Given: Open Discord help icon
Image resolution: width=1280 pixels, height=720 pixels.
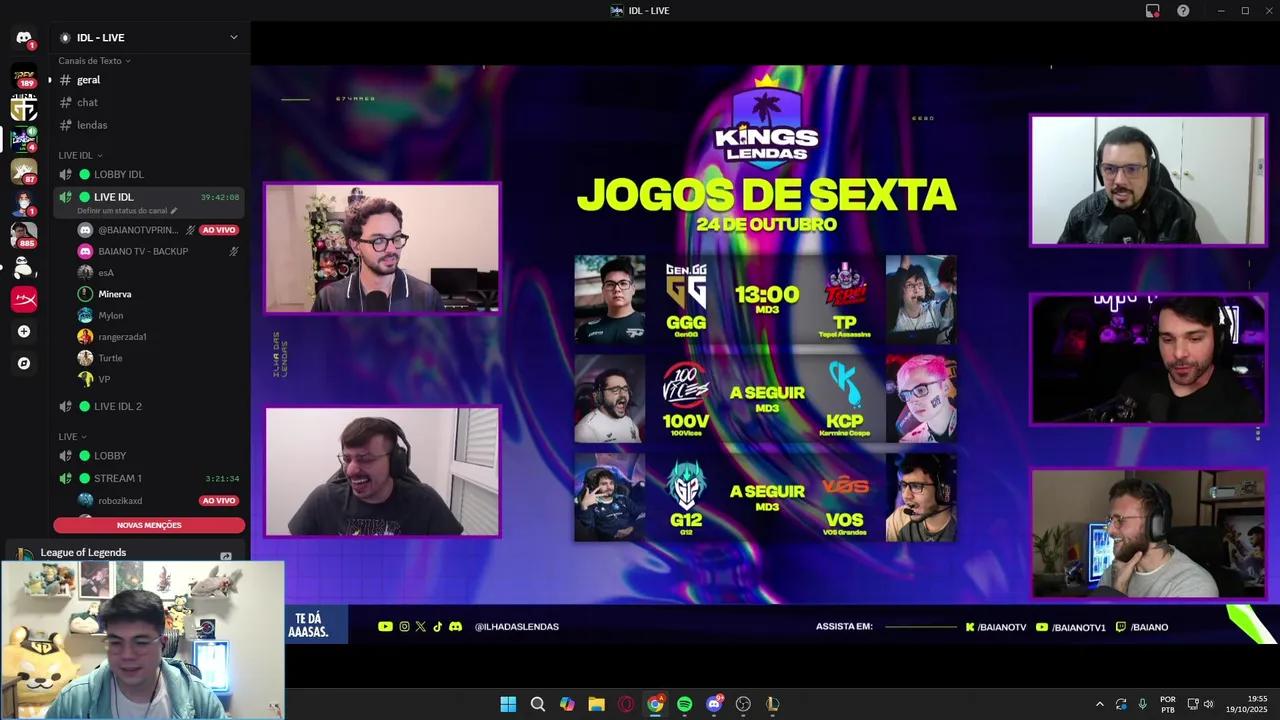Looking at the screenshot, I should [1183, 11].
